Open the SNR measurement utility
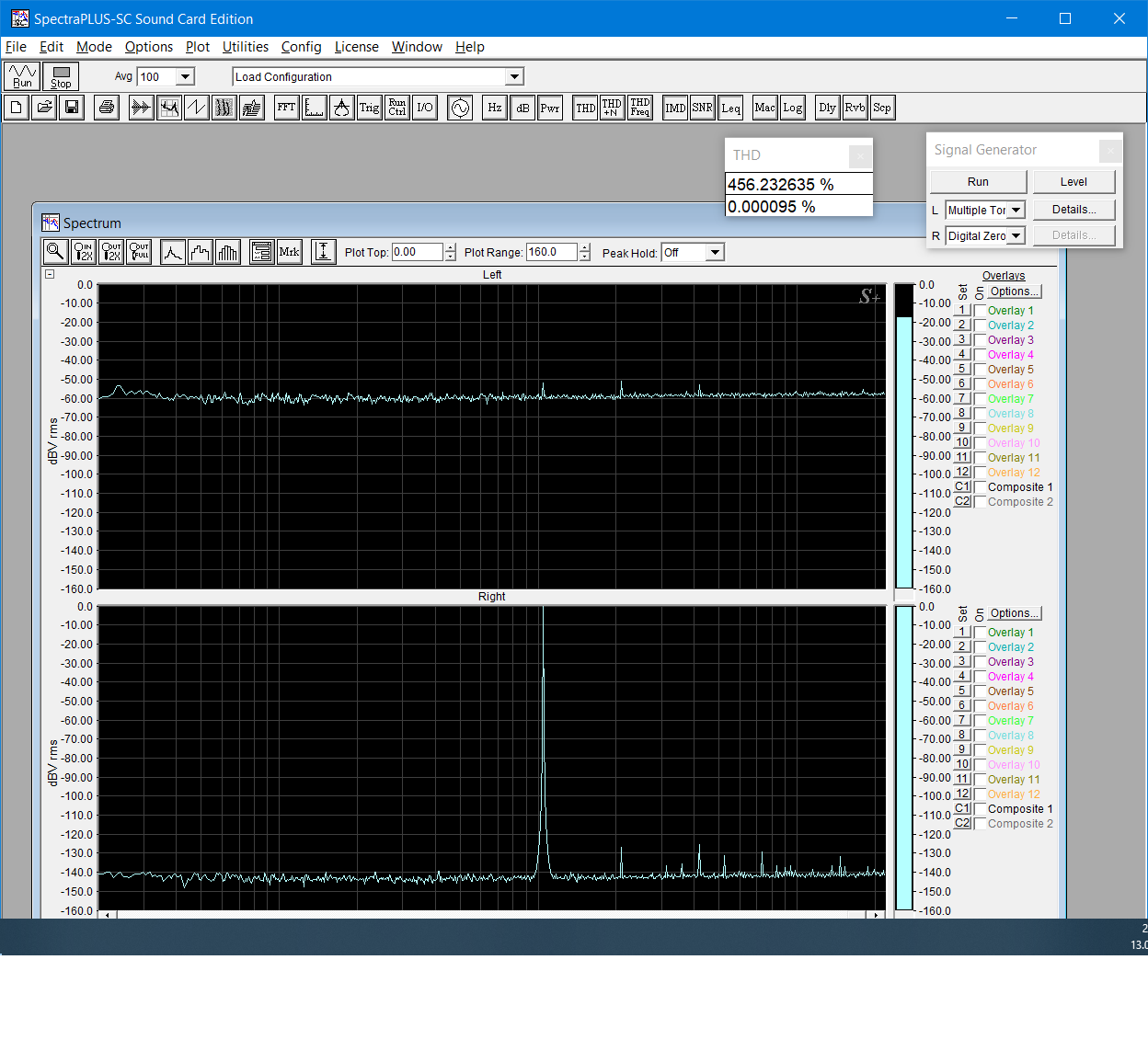1148x1051 pixels. point(702,108)
